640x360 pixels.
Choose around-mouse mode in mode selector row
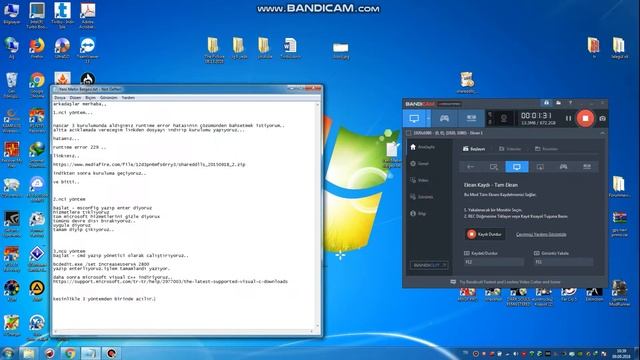click(x=540, y=167)
